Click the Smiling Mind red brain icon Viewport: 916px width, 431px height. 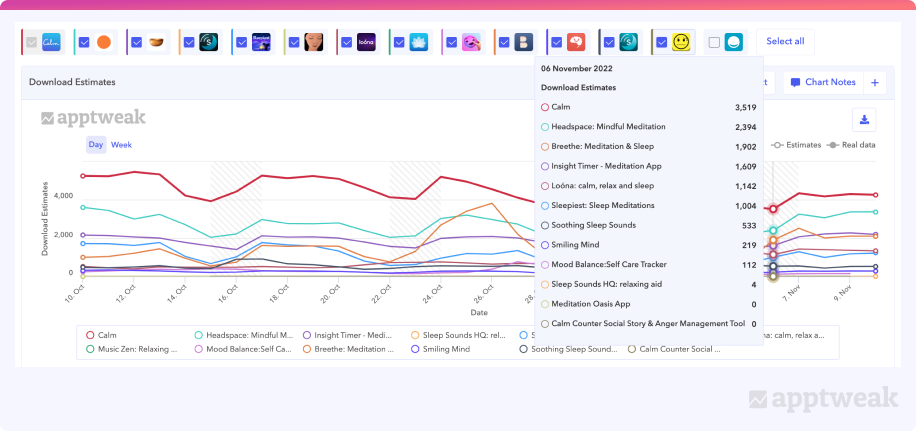click(577, 42)
